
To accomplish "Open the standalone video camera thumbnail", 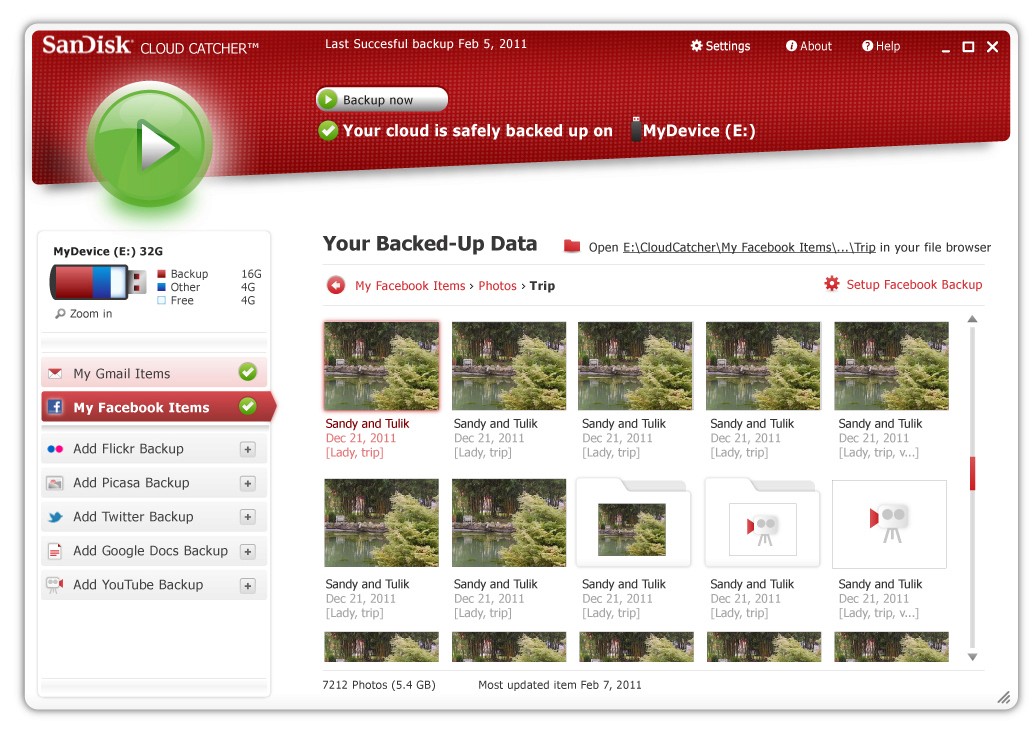I will (890, 524).
